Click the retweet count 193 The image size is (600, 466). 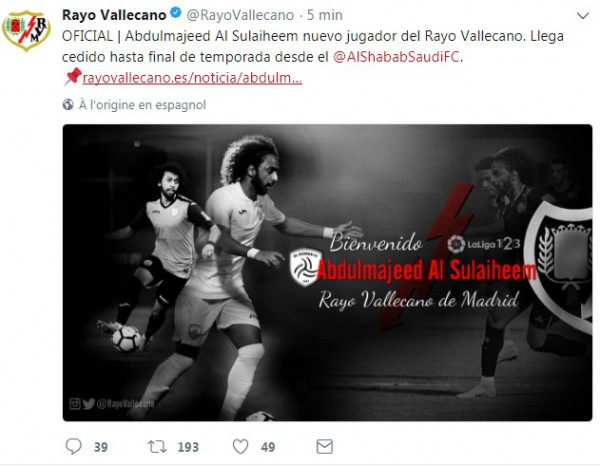188,447
